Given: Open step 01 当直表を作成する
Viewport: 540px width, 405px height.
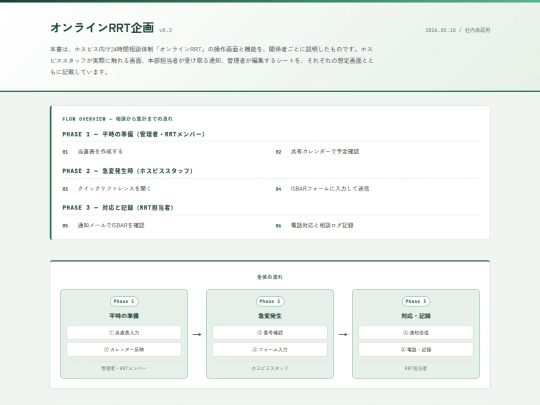Looking at the screenshot, I should tap(93, 152).
